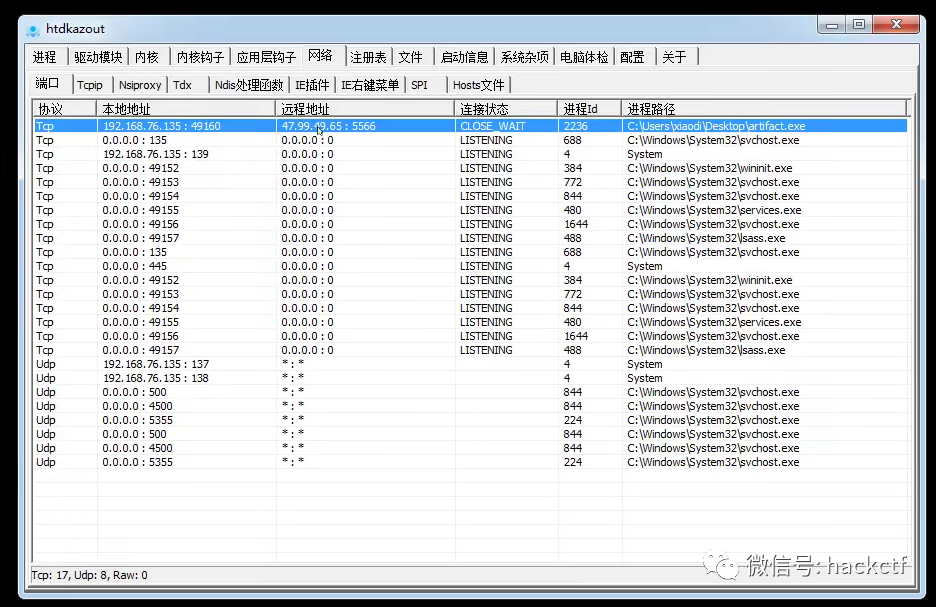Image resolution: width=936 pixels, height=607 pixels.
Task: Select the artifact.exe connection row
Action: click(x=300, y=125)
